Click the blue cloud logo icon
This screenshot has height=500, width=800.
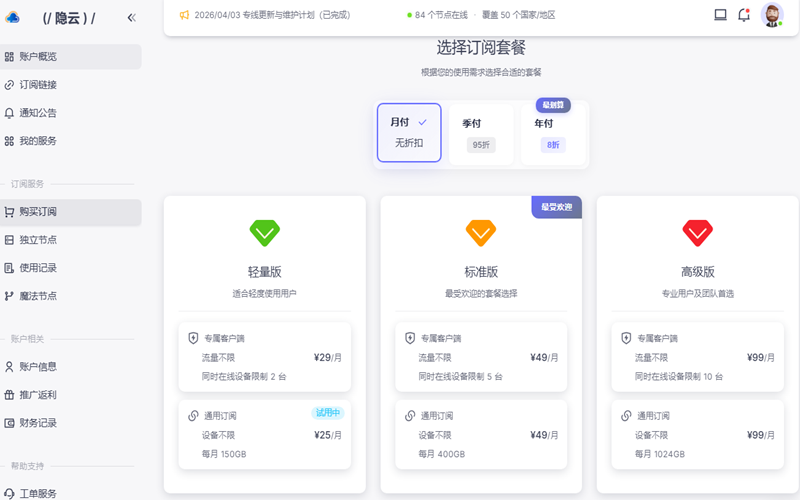click(12, 18)
